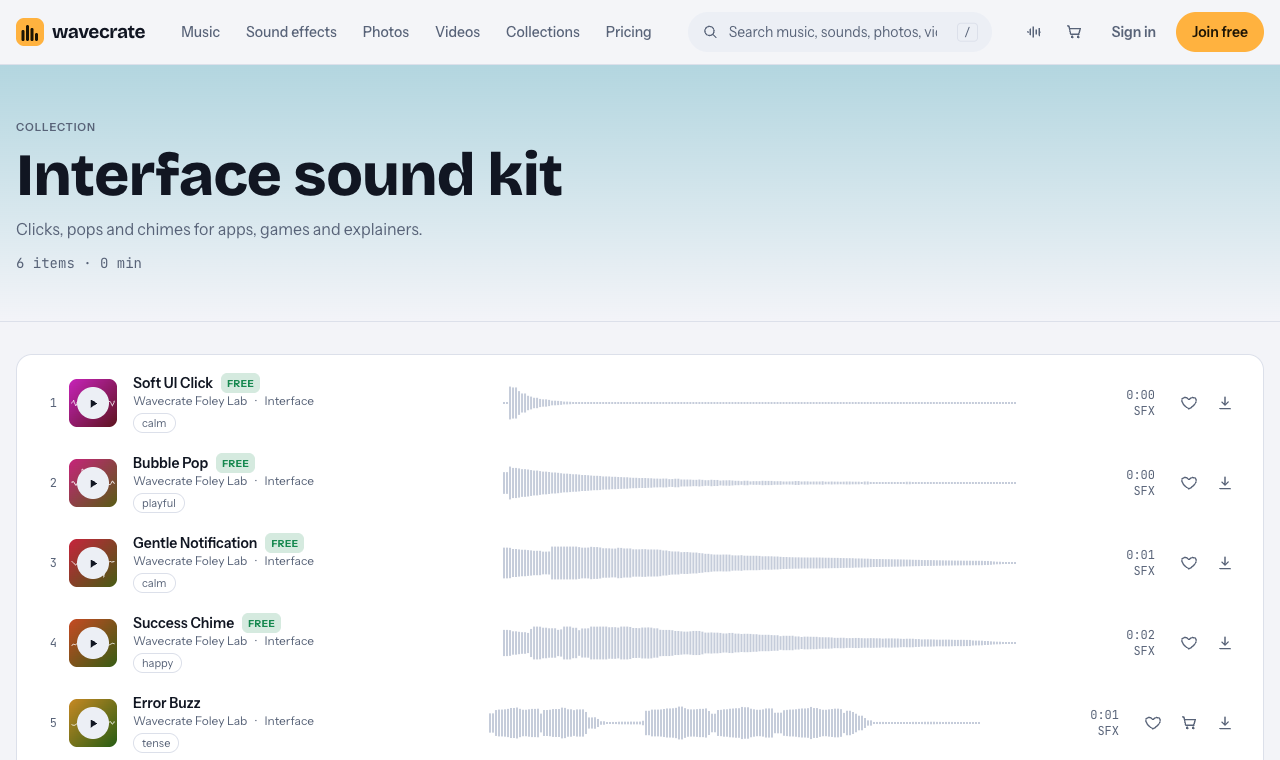This screenshot has width=1280, height=760.
Task: Select the tense tag under Error Buzz
Action: (x=156, y=743)
